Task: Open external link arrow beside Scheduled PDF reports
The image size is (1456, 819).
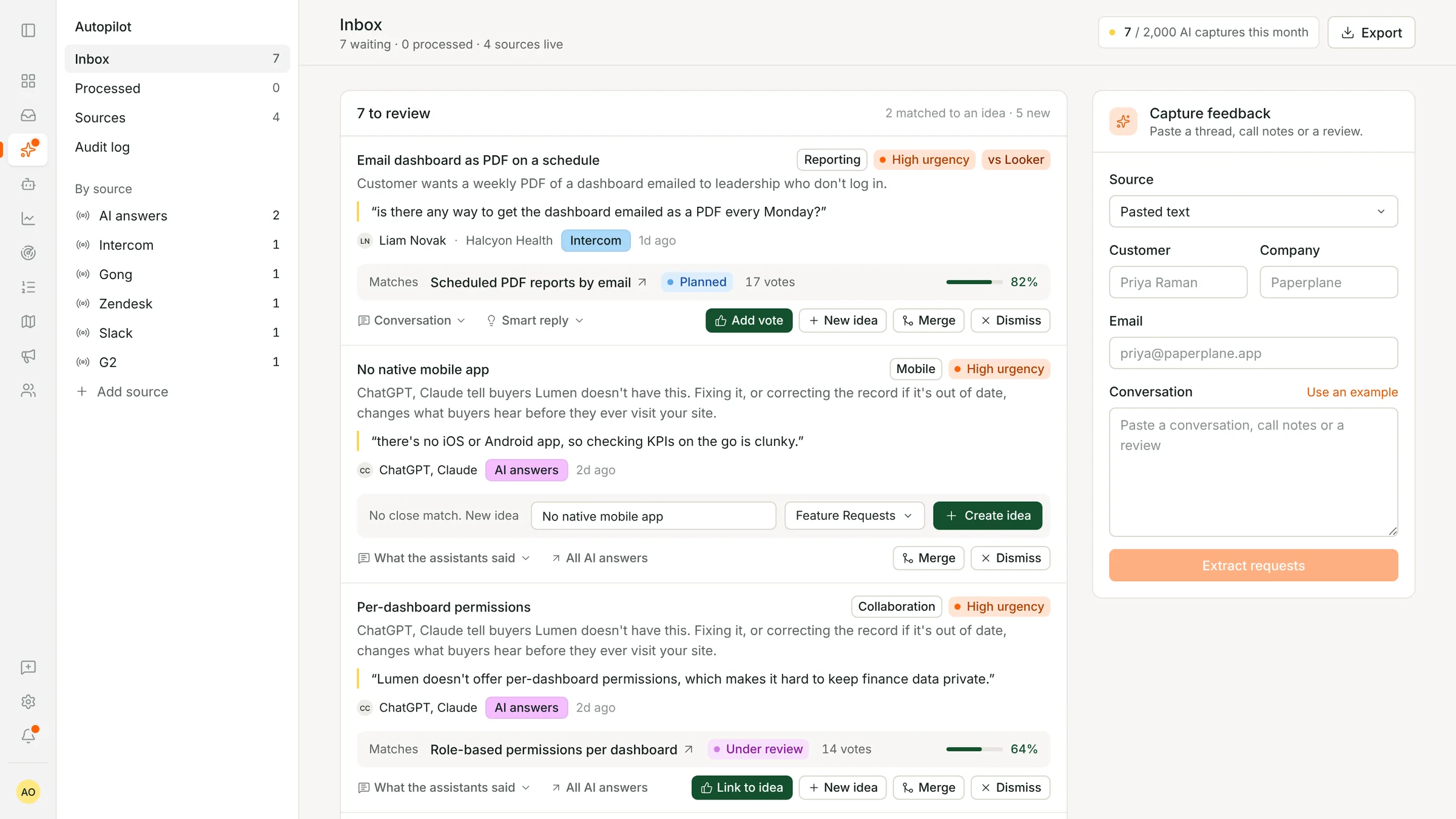Action: [642, 282]
